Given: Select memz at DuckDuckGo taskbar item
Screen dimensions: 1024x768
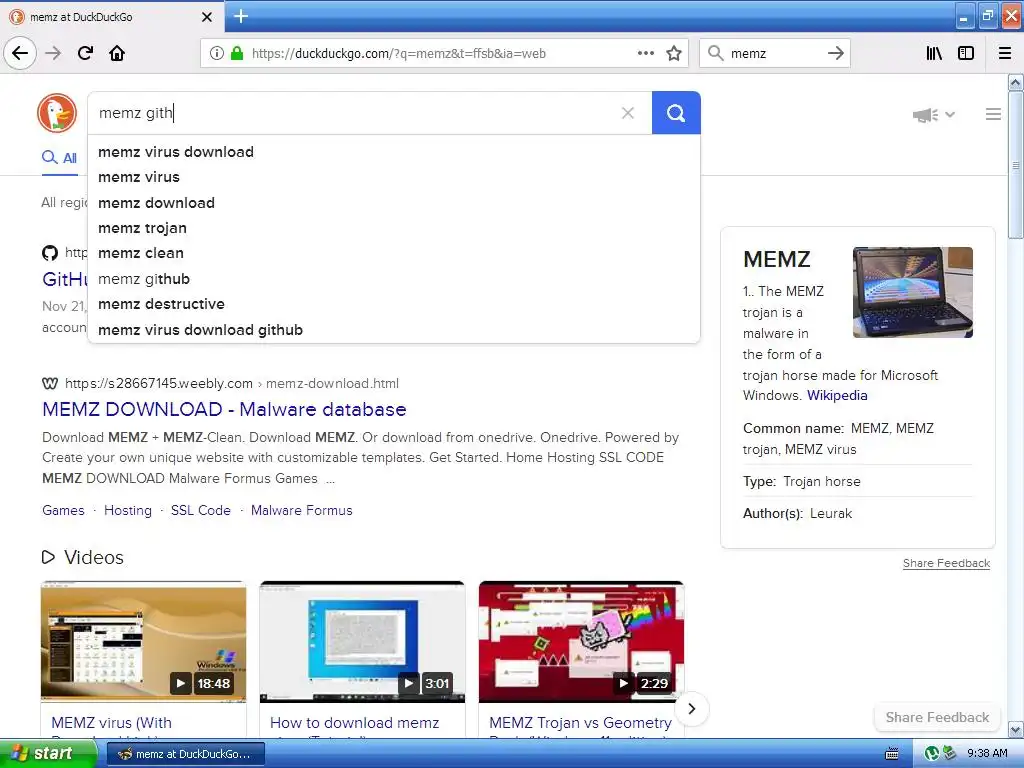Looking at the screenshot, I should pos(185,754).
